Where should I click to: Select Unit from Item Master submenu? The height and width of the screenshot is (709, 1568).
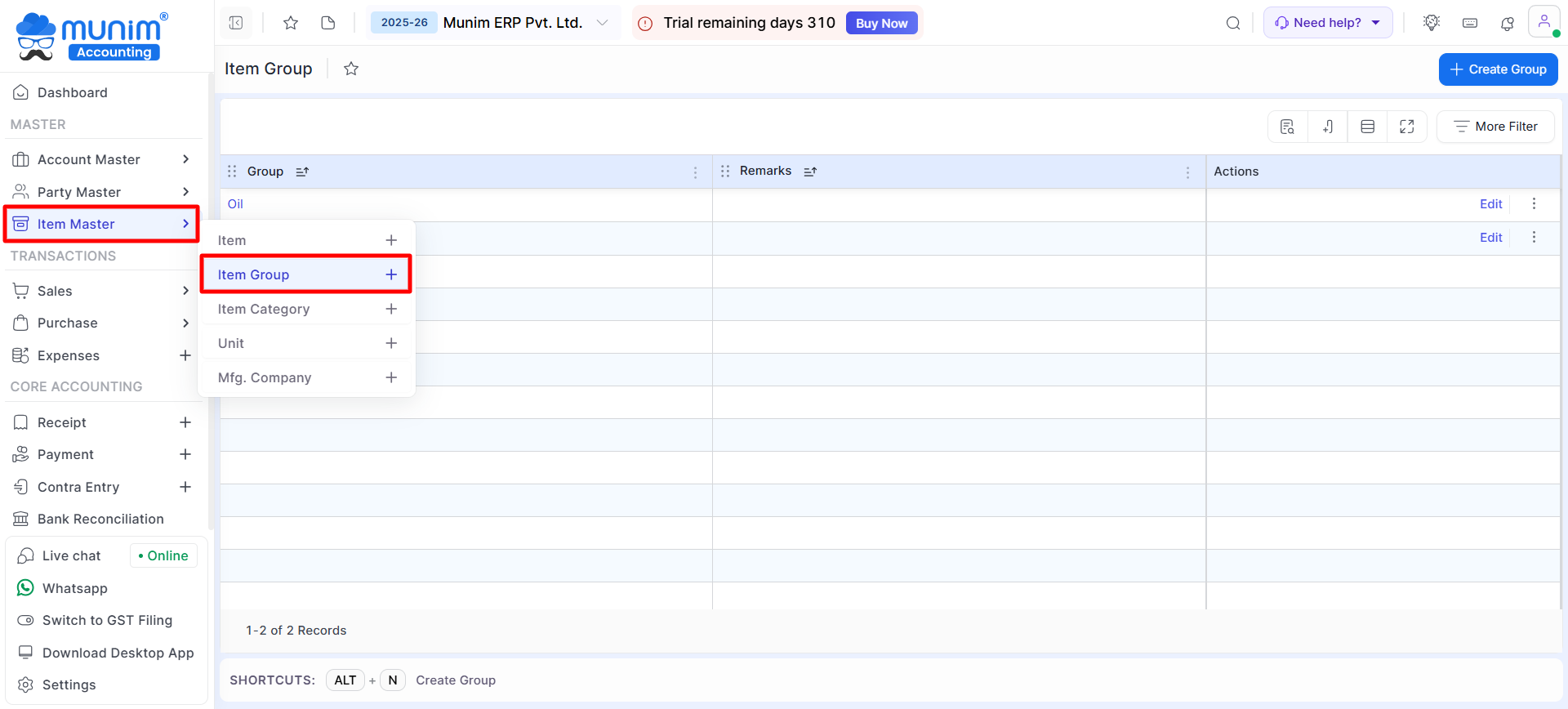pyautogui.click(x=231, y=343)
